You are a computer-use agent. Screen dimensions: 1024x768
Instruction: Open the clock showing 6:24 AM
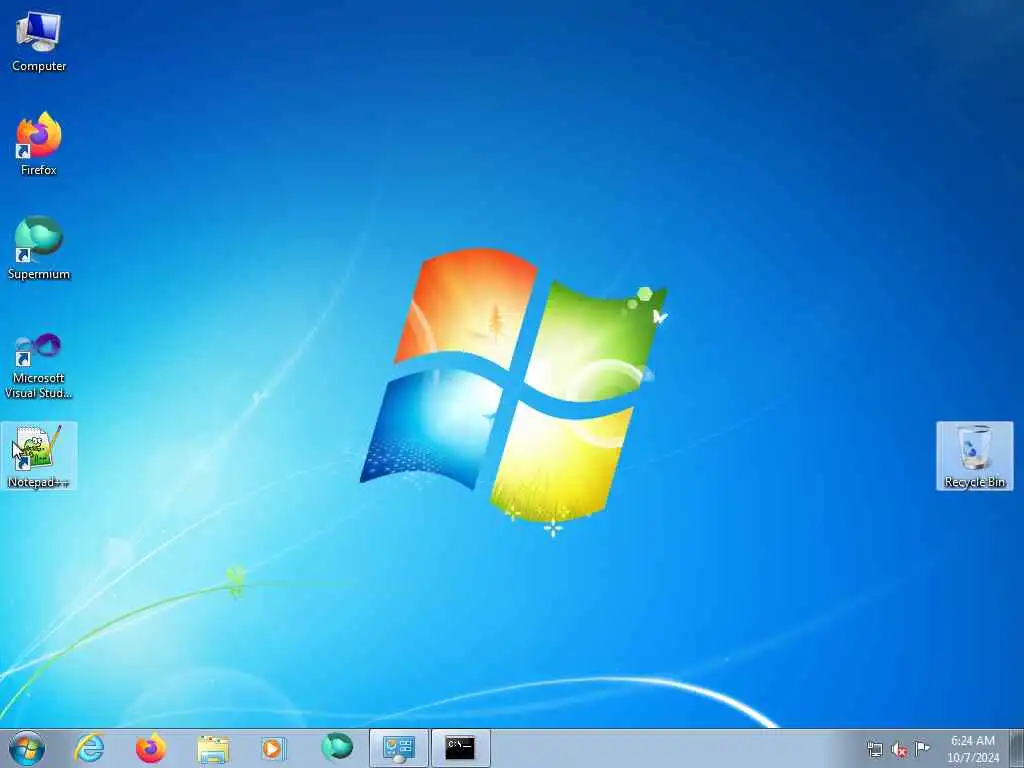973,749
